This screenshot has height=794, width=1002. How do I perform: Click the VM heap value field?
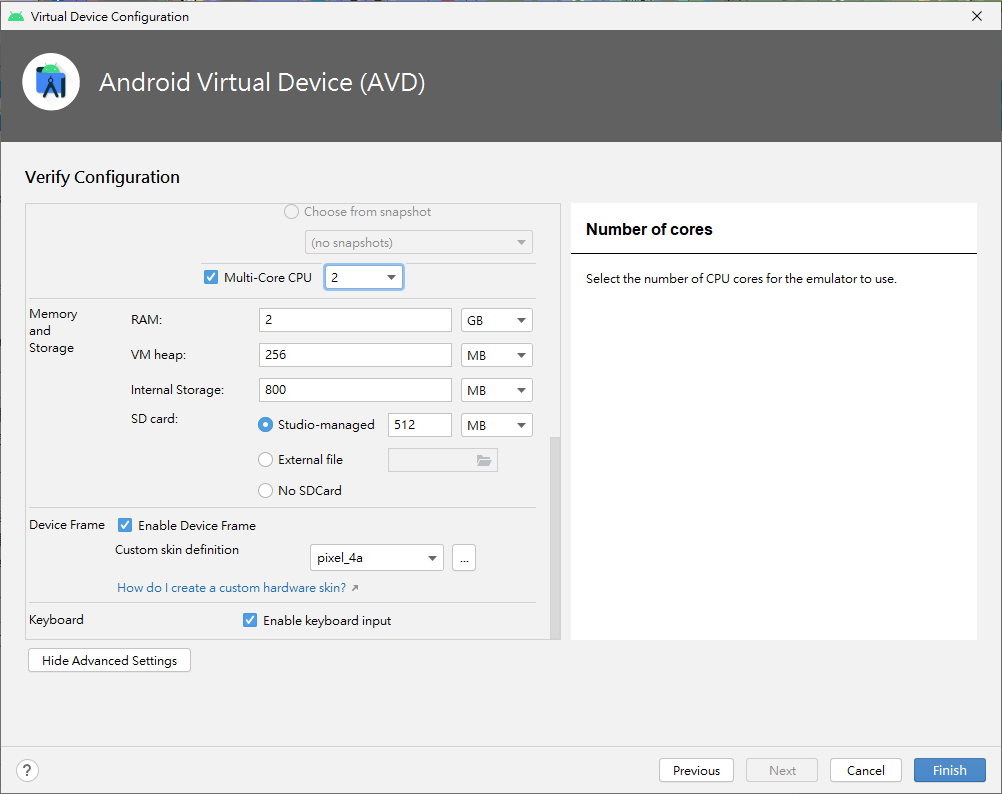[x=355, y=355]
